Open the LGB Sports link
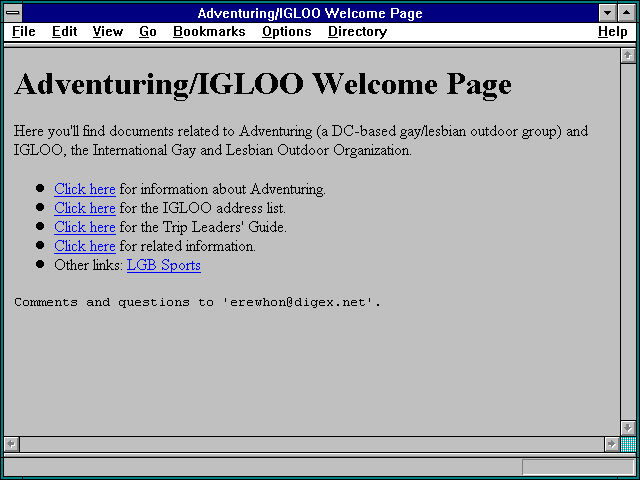Screen dimensions: 640x480 coord(164,265)
